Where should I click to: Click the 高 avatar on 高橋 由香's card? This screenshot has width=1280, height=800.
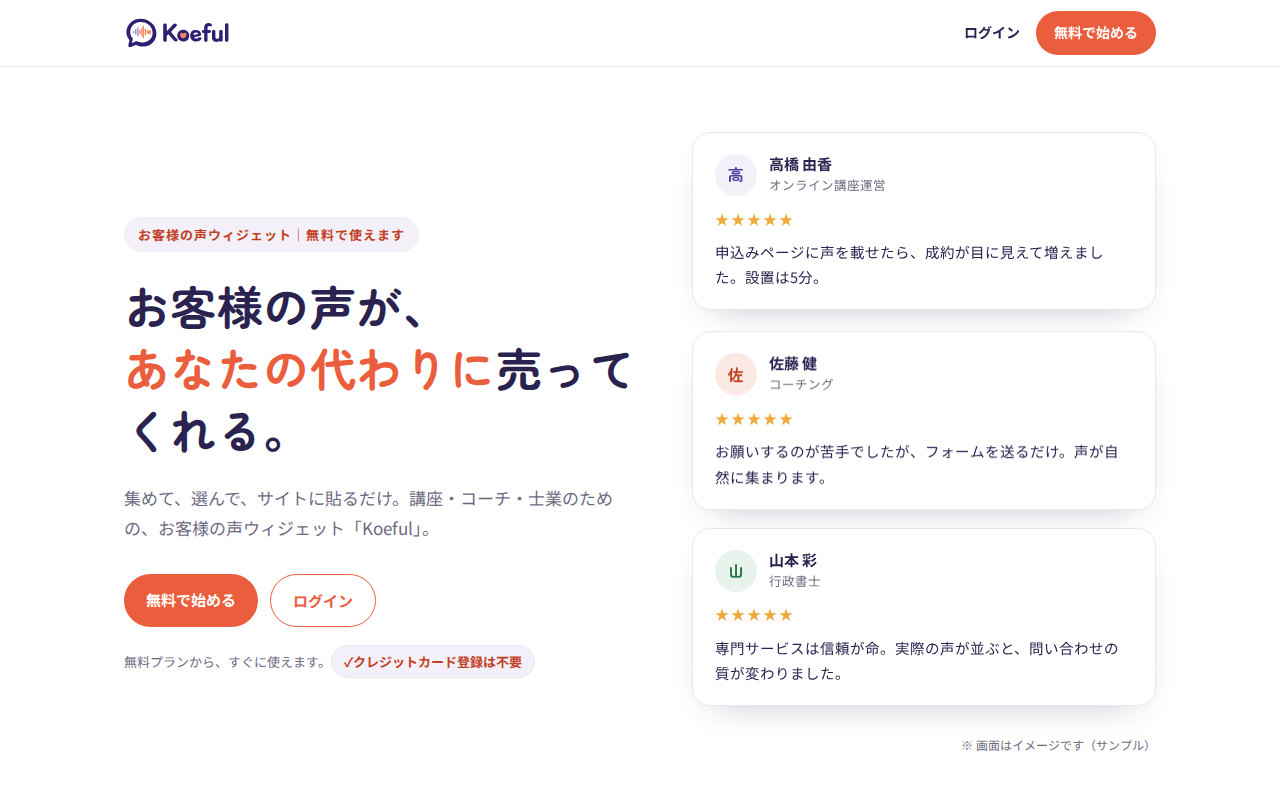[x=736, y=175]
